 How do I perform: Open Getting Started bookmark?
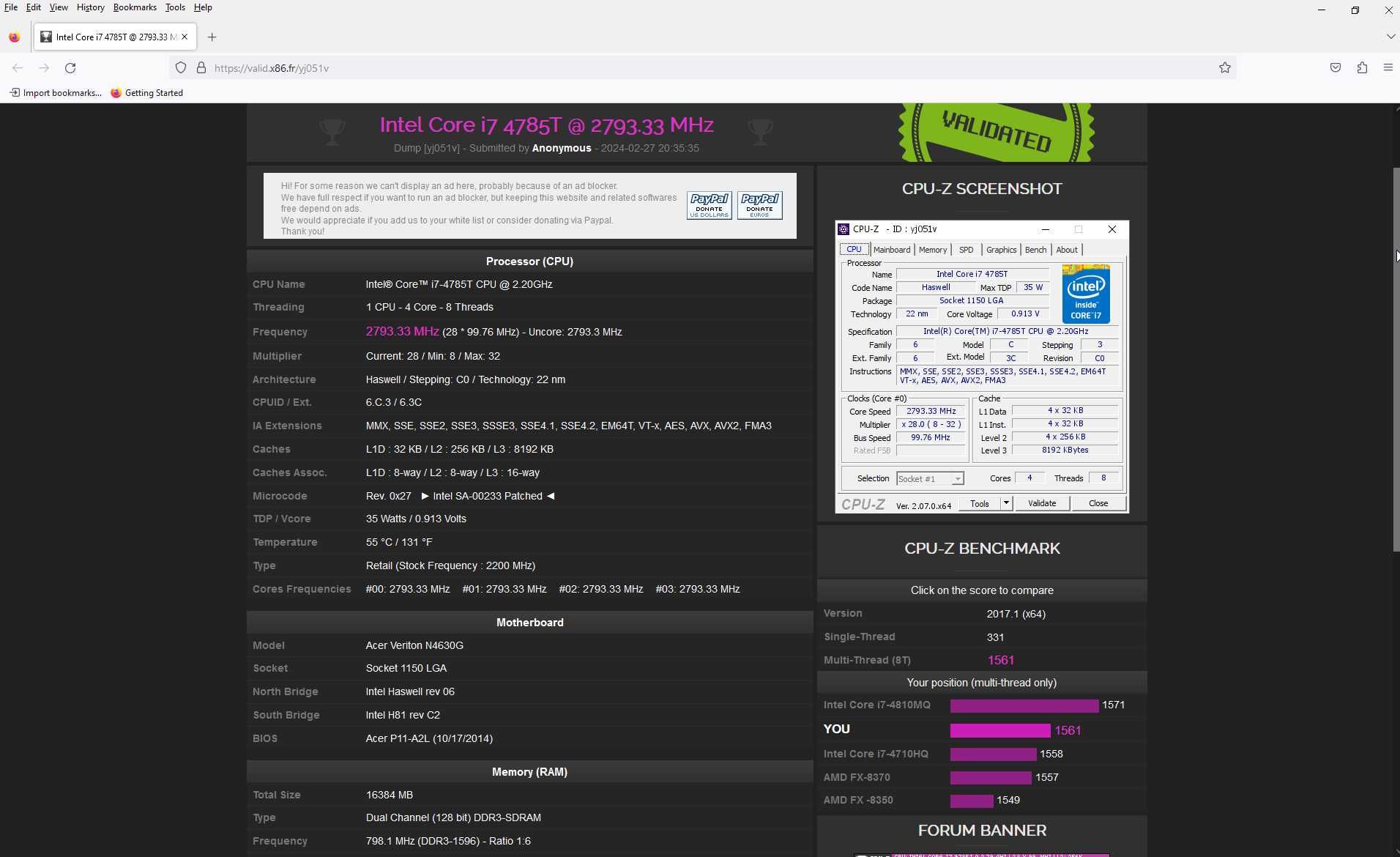(147, 93)
